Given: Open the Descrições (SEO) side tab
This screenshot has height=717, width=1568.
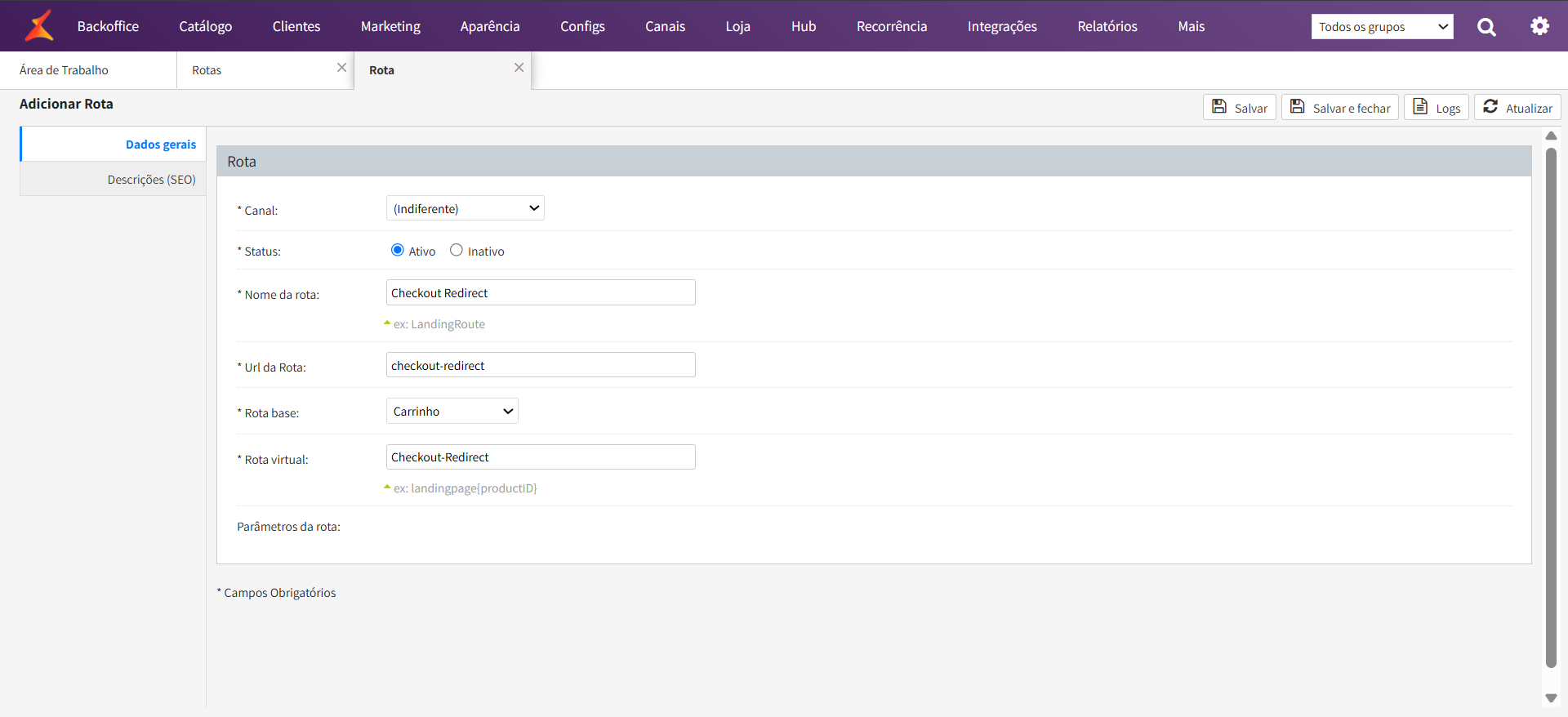Looking at the screenshot, I should pos(114,179).
